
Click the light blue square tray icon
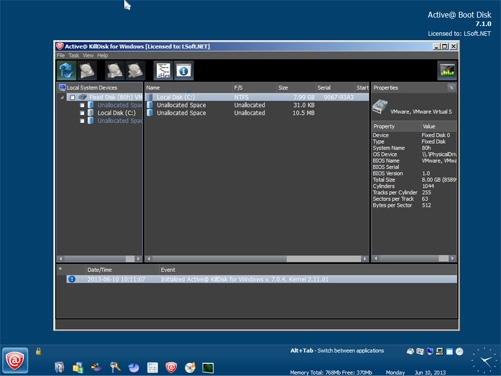click(x=450, y=351)
